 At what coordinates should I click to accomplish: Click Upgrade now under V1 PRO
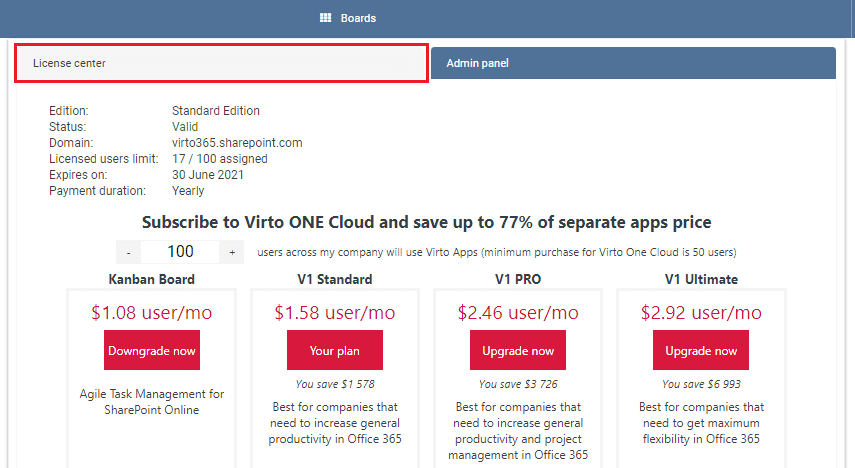pyautogui.click(x=518, y=350)
